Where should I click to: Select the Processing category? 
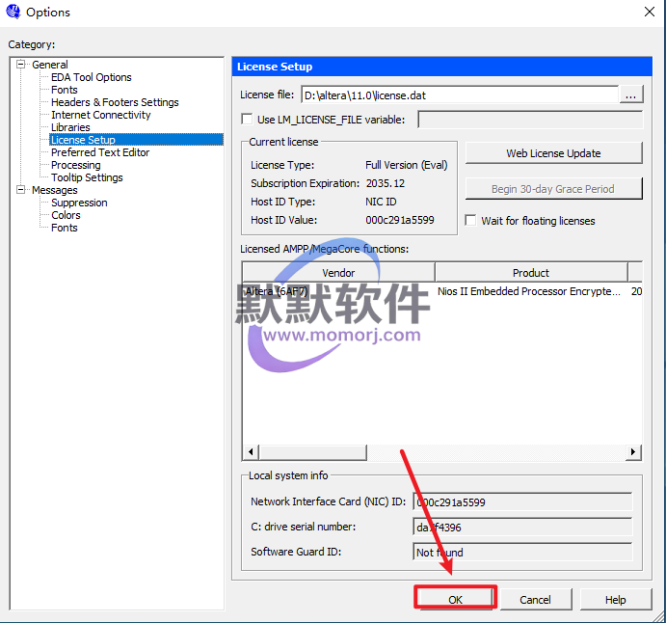point(76,165)
